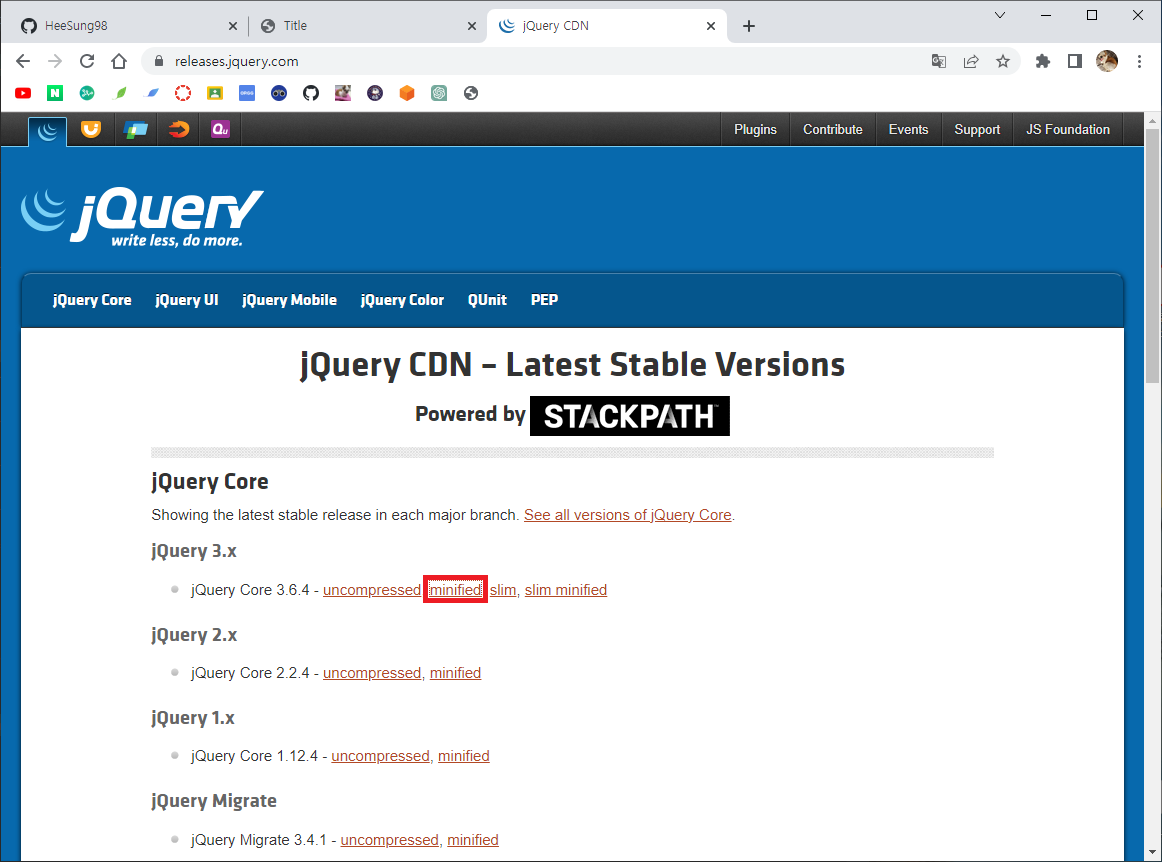Go to the jQuery UI section
The height and width of the screenshot is (862, 1162).
[x=187, y=300]
